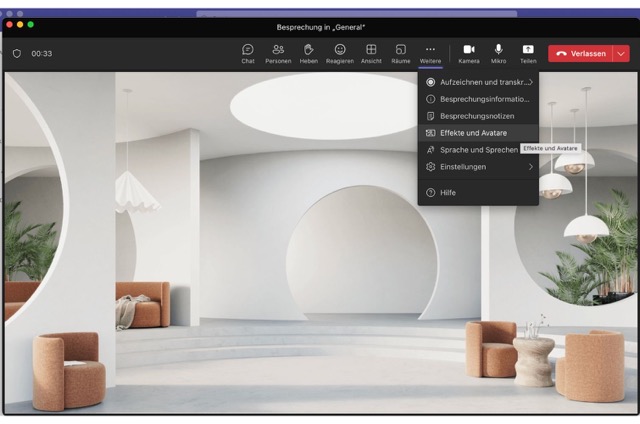Click the language icon beside Sprache und Sprechen
640x424 pixels.
click(430, 150)
